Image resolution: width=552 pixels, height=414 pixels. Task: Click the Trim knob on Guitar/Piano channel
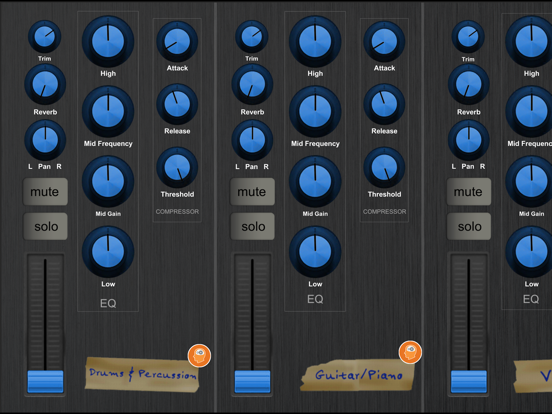252,37
